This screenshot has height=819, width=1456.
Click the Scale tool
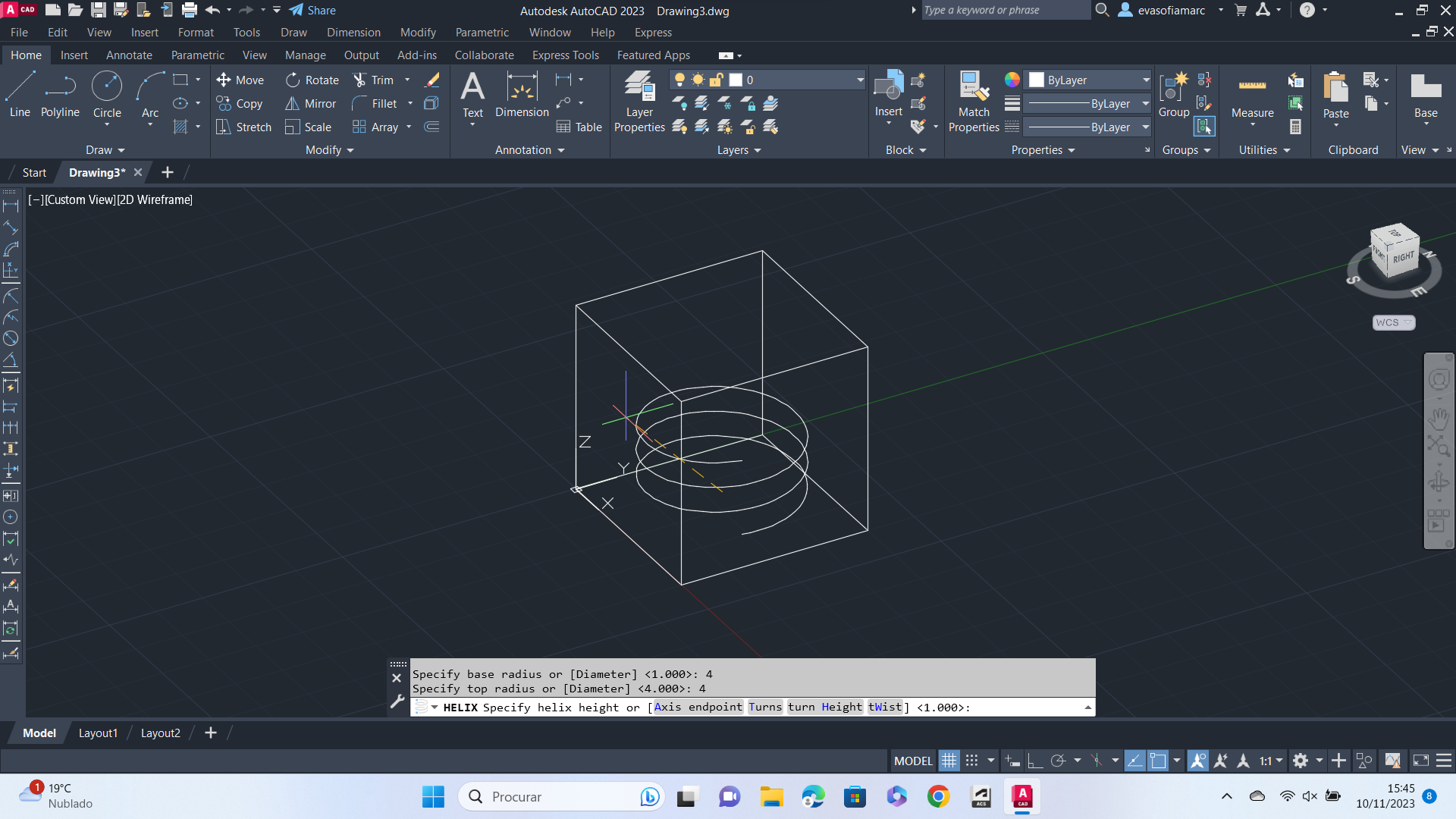pos(309,127)
